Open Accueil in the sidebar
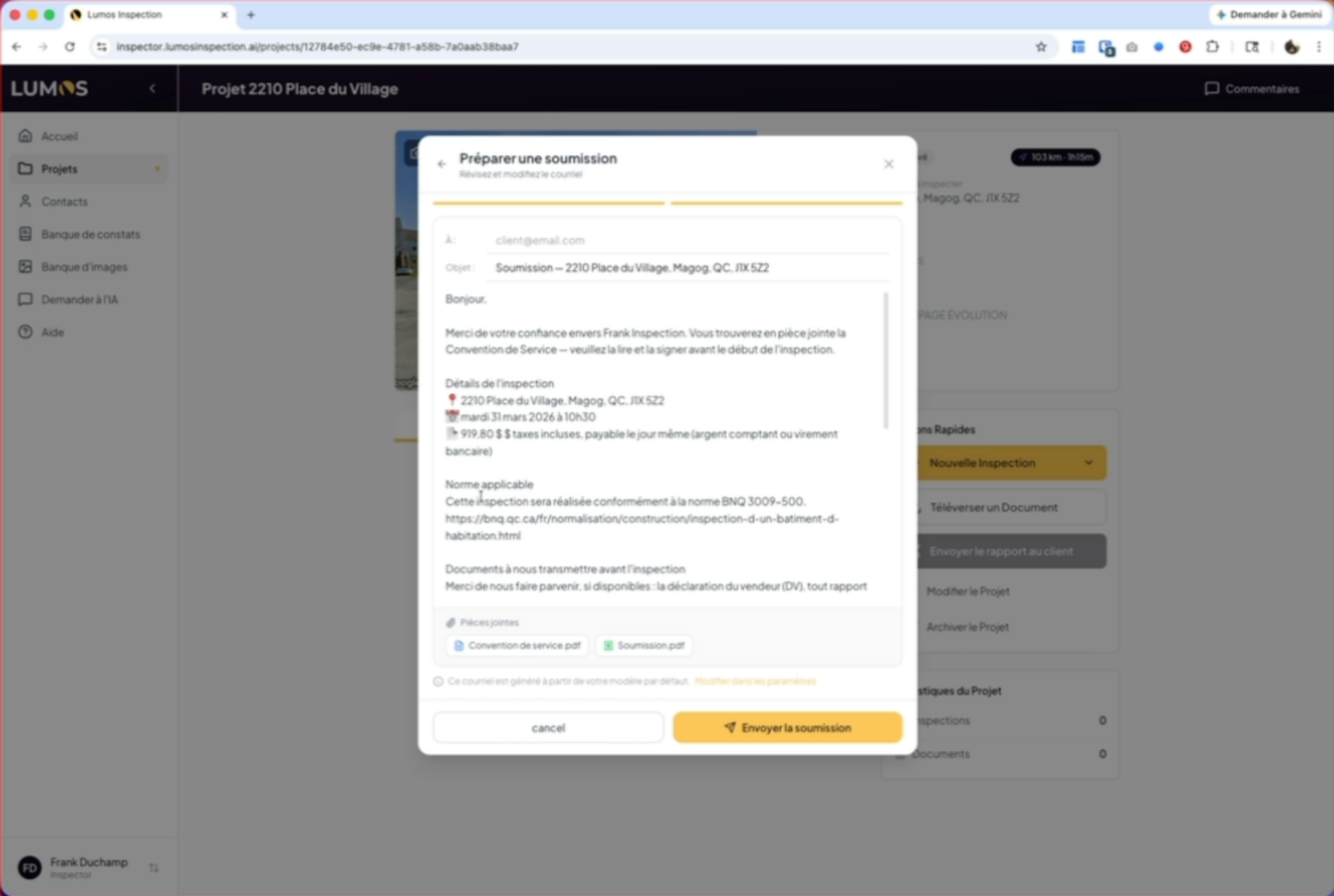Viewport: 1334px width, 896px height. (x=90, y=136)
